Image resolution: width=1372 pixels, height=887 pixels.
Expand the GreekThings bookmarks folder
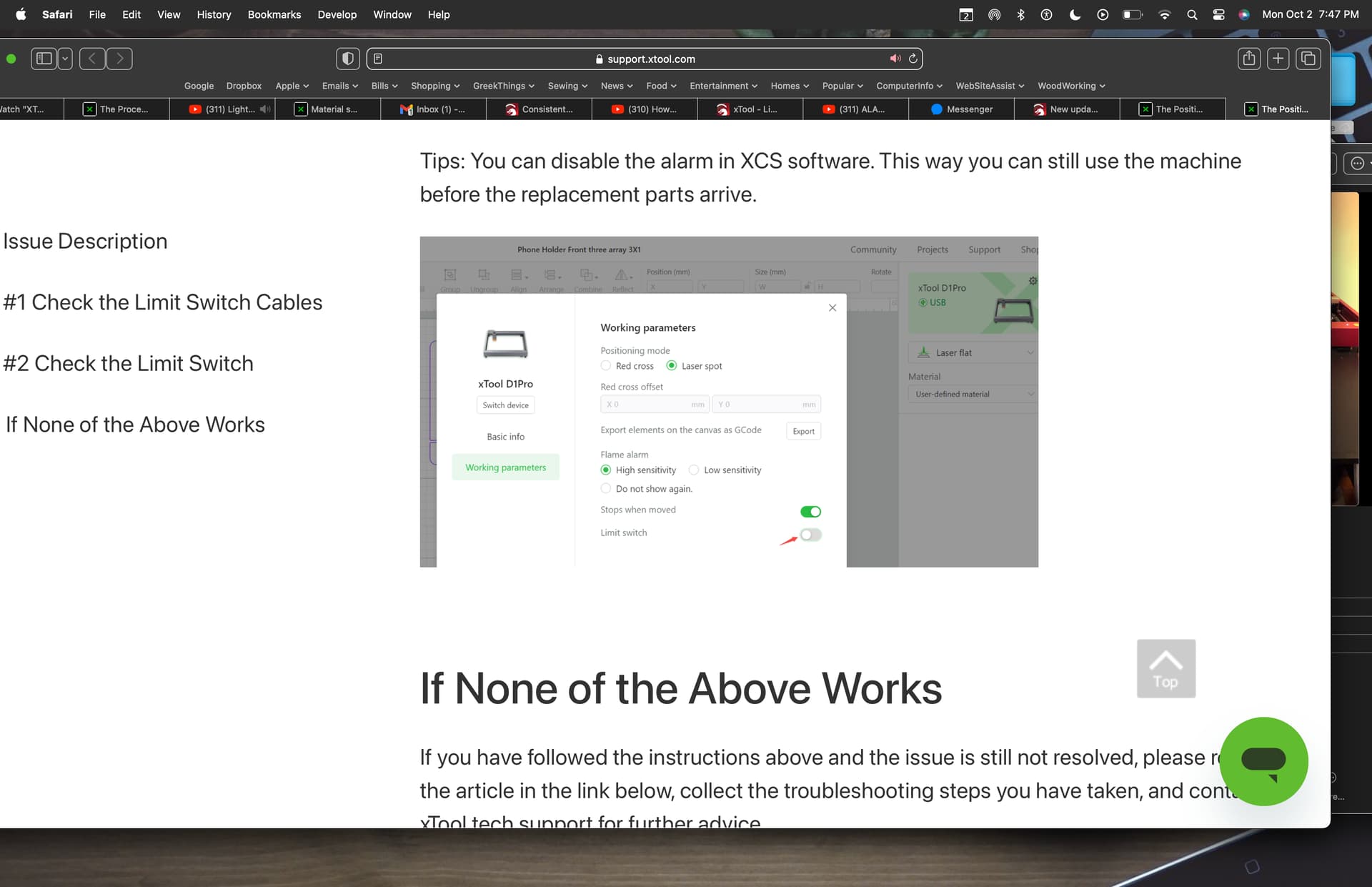(x=504, y=86)
